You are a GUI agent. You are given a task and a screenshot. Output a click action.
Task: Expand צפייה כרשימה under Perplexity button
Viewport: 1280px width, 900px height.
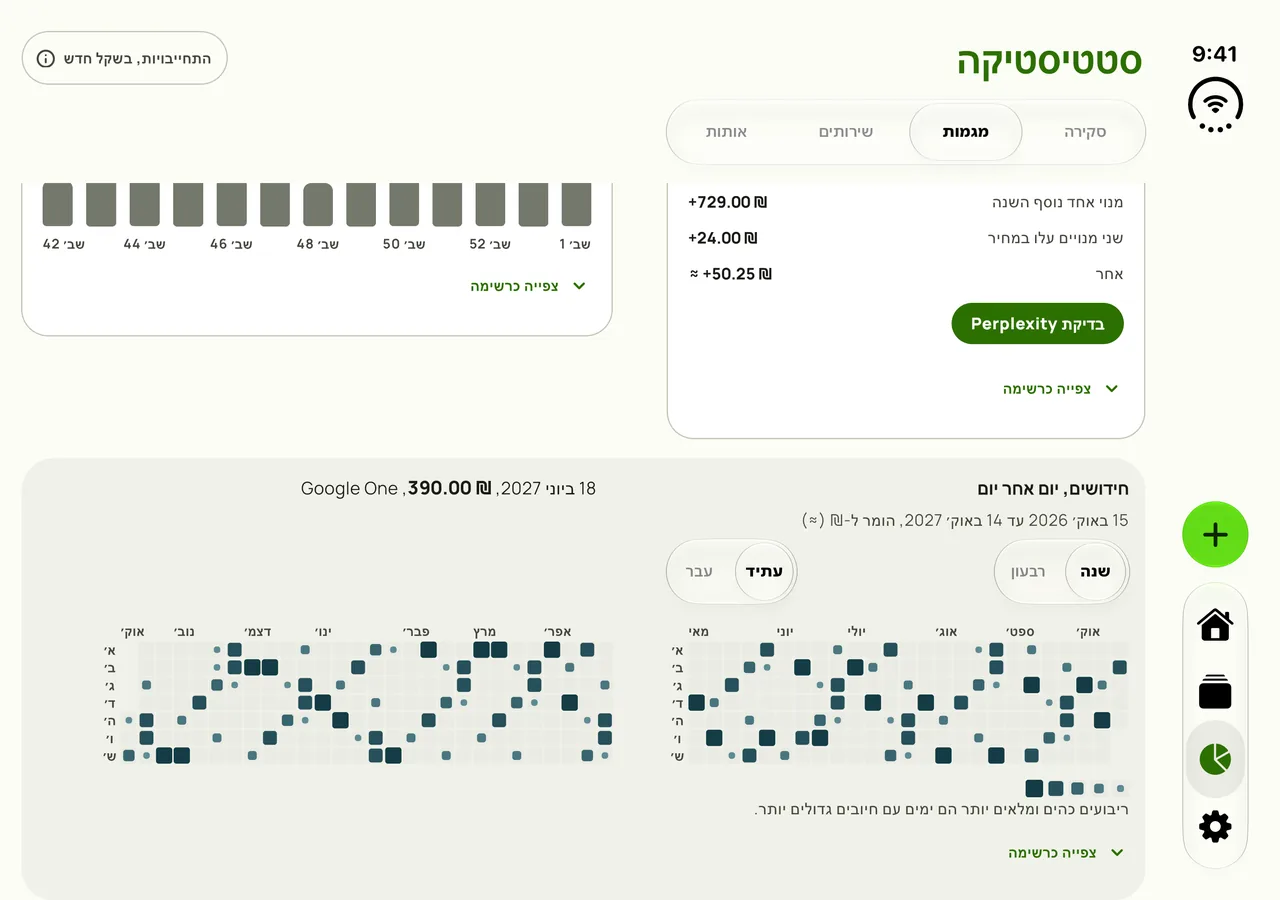(1061, 389)
